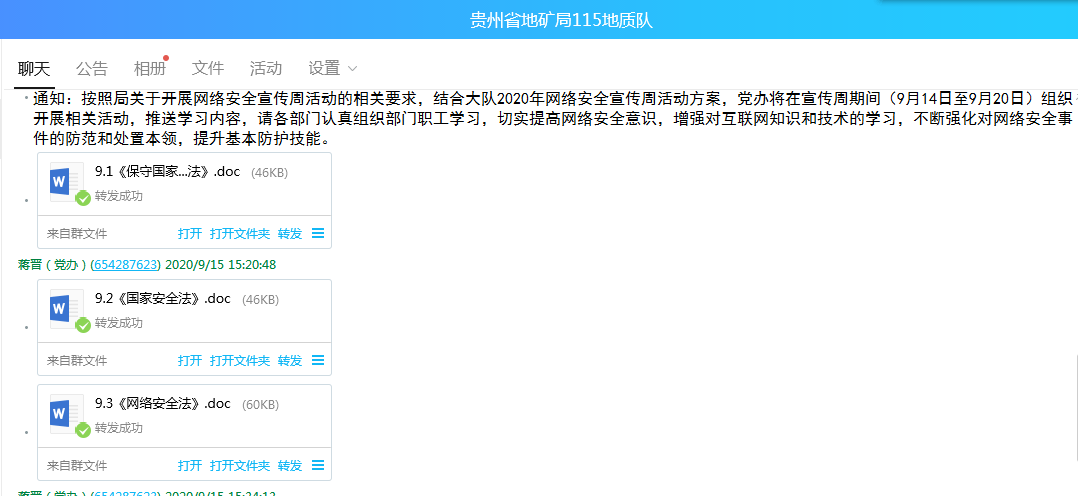Image resolution: width=1078 pixels, height=496 pixels.
Task: Click the red notification dot on 相册
Action: coord(166,58)
